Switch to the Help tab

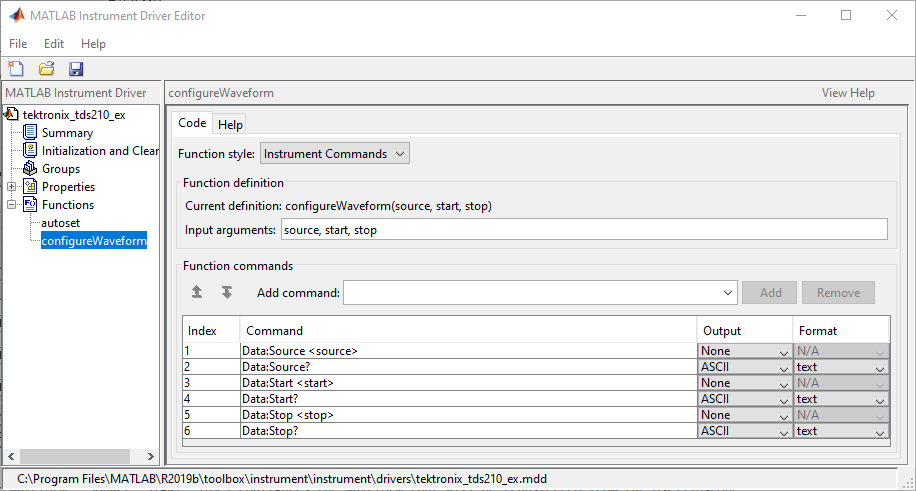tap(230, 124)
